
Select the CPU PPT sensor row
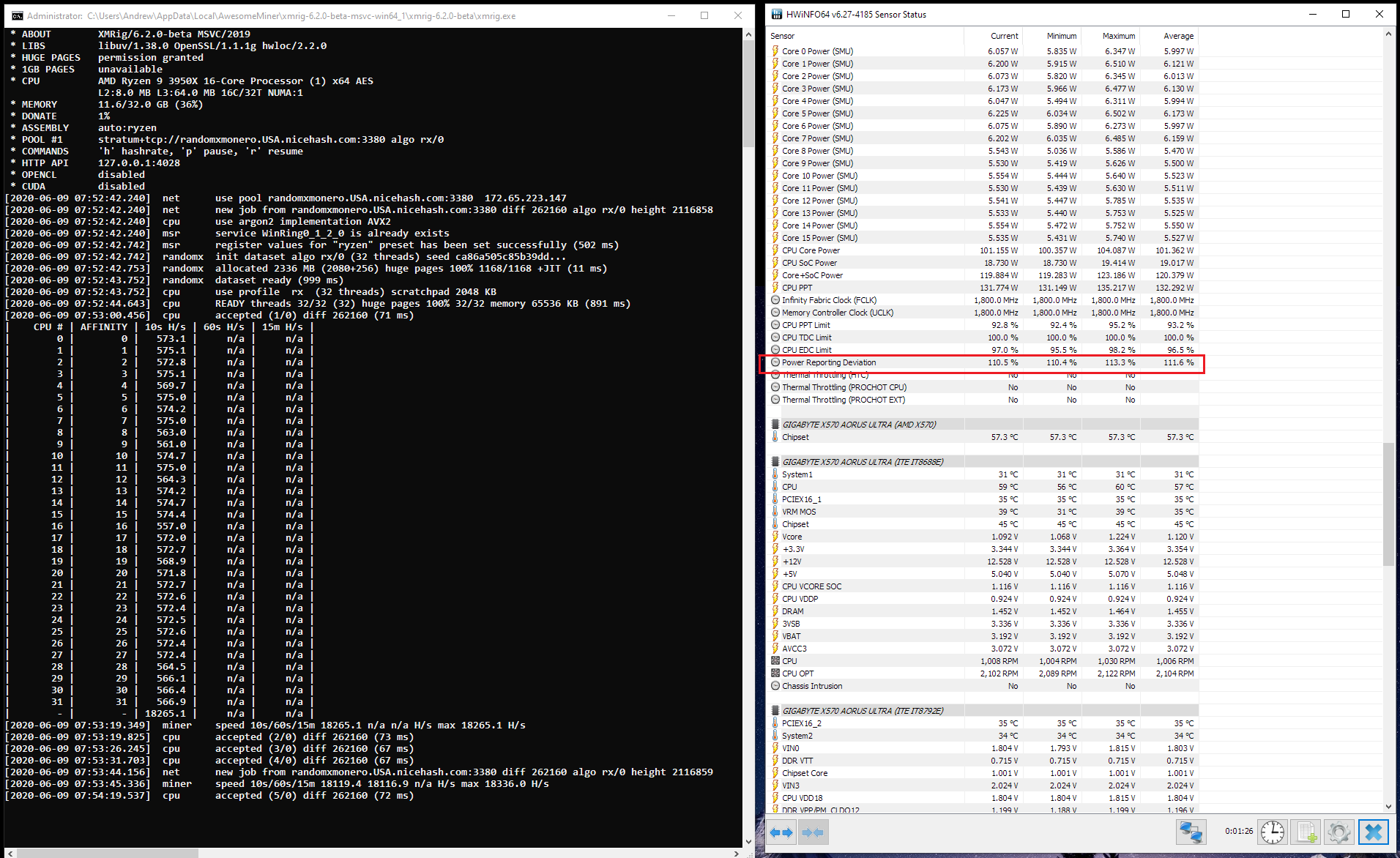(797, 288)
